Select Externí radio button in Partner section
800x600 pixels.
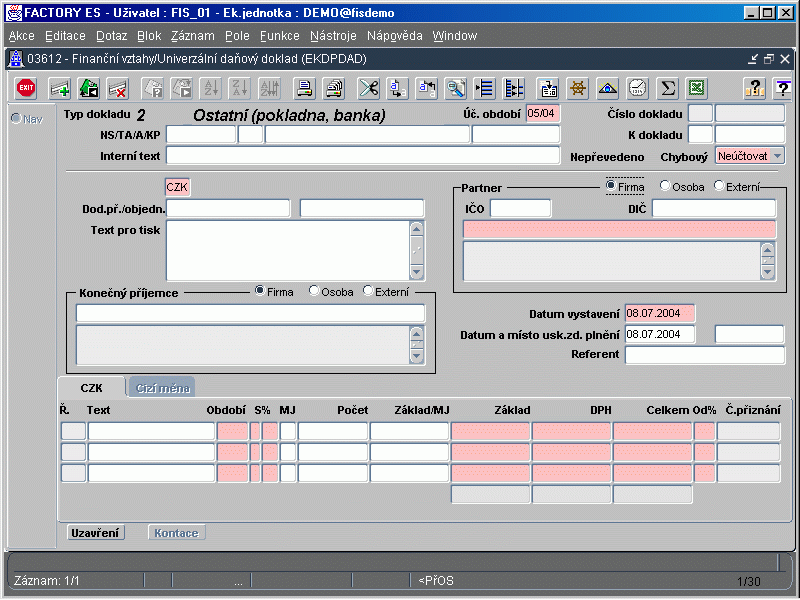pos(719,187)
